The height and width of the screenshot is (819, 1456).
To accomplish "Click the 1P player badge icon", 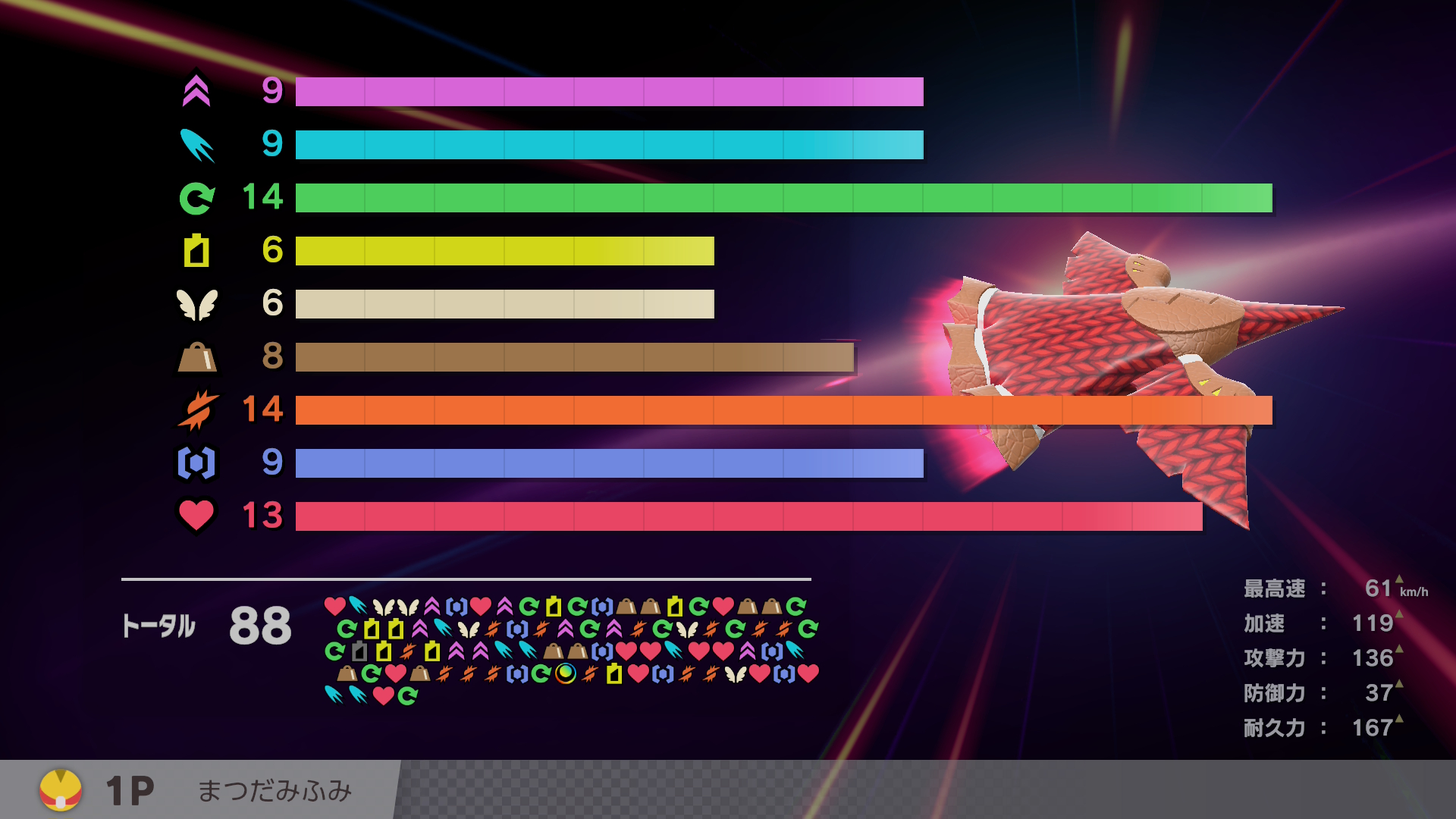I will [x=61, y=790].
